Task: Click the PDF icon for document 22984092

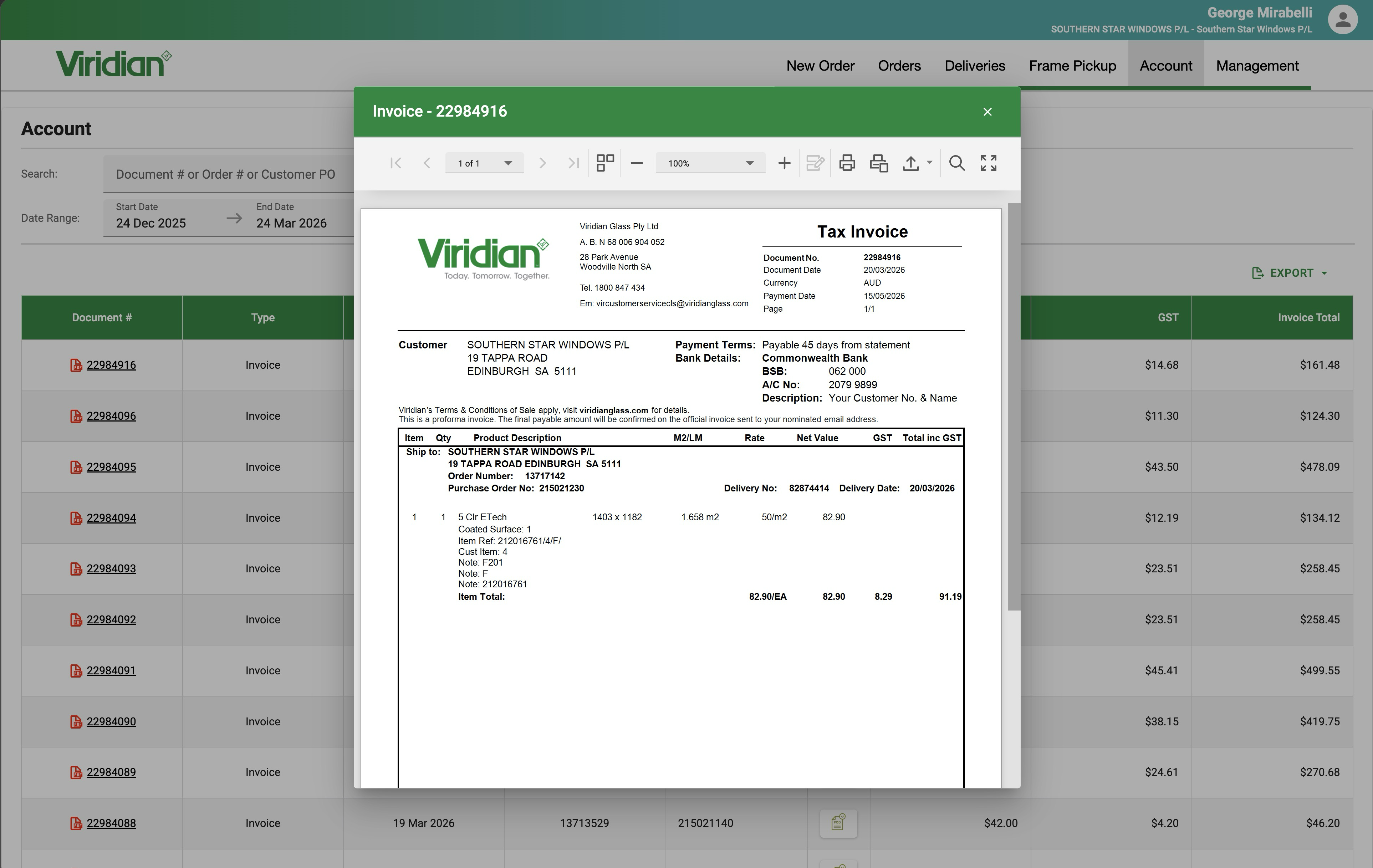Action: tap(76, 619)
